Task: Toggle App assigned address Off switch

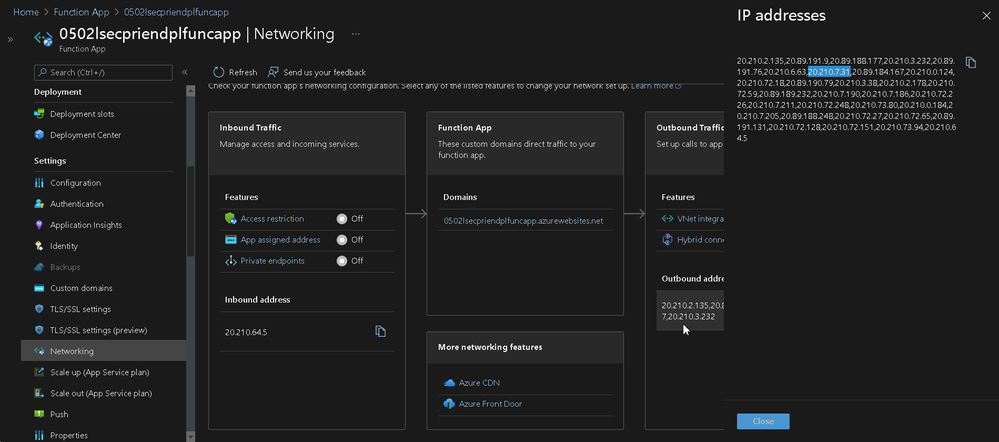Action: (341, 239)
